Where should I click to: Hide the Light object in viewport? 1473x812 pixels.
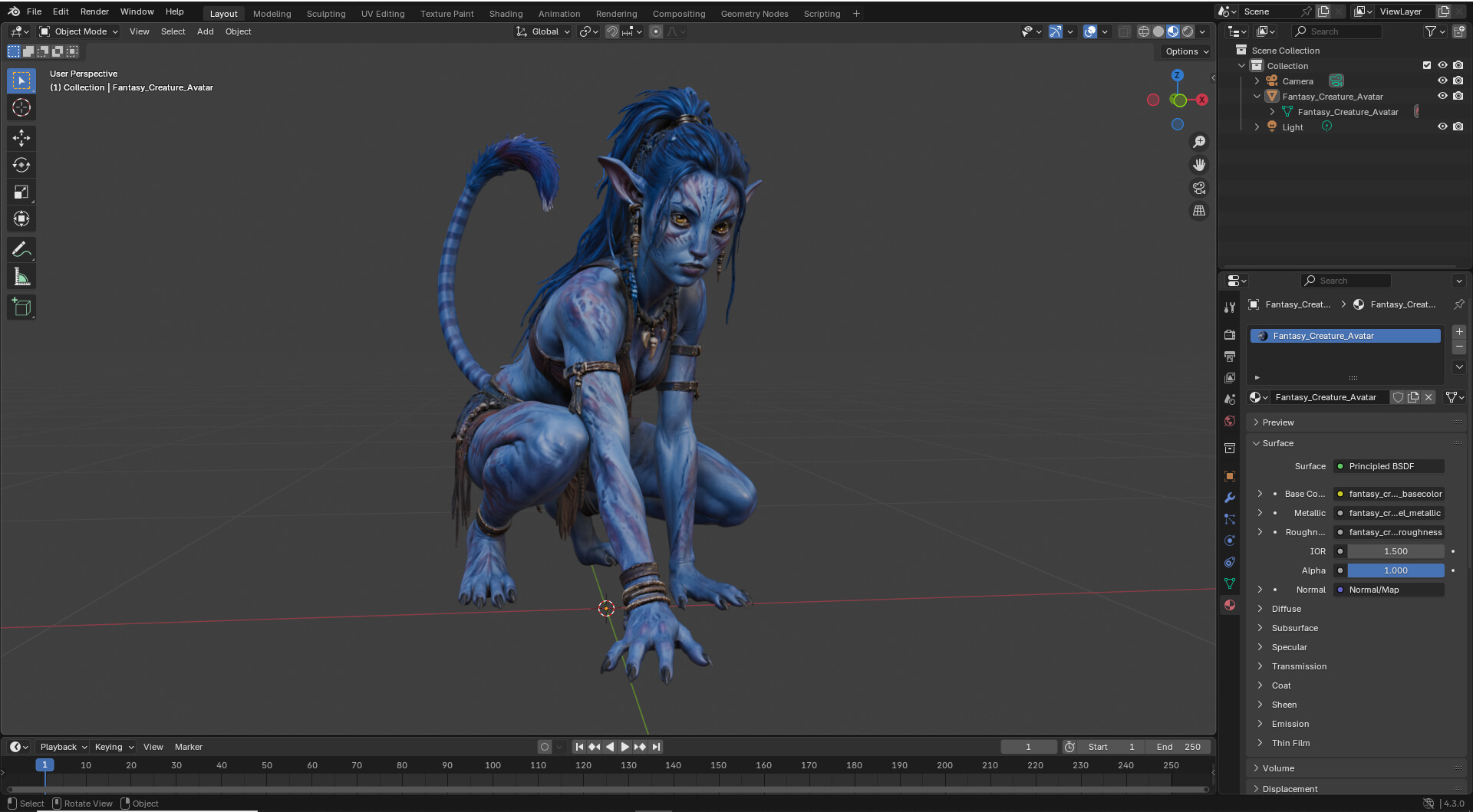coord(1442,127)
